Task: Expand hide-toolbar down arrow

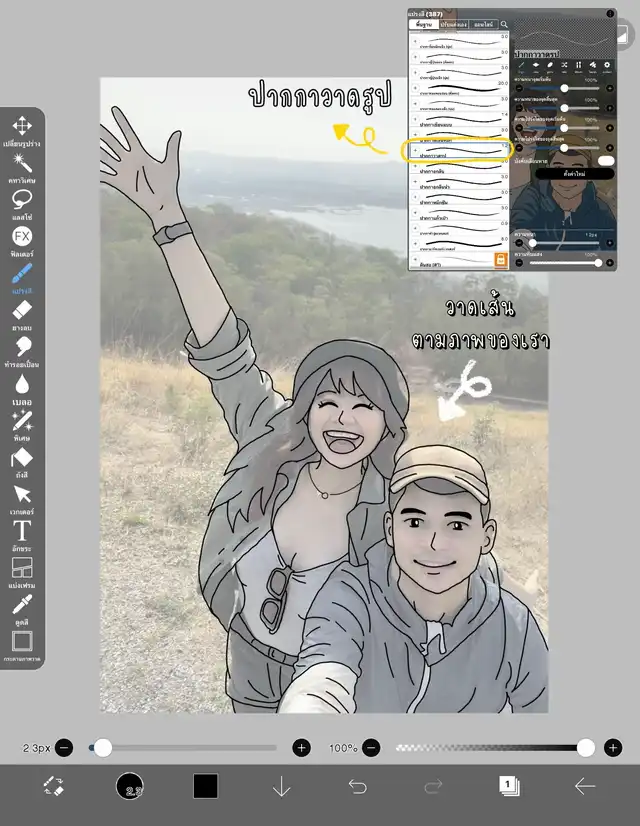Action: (x=282, y=786)
